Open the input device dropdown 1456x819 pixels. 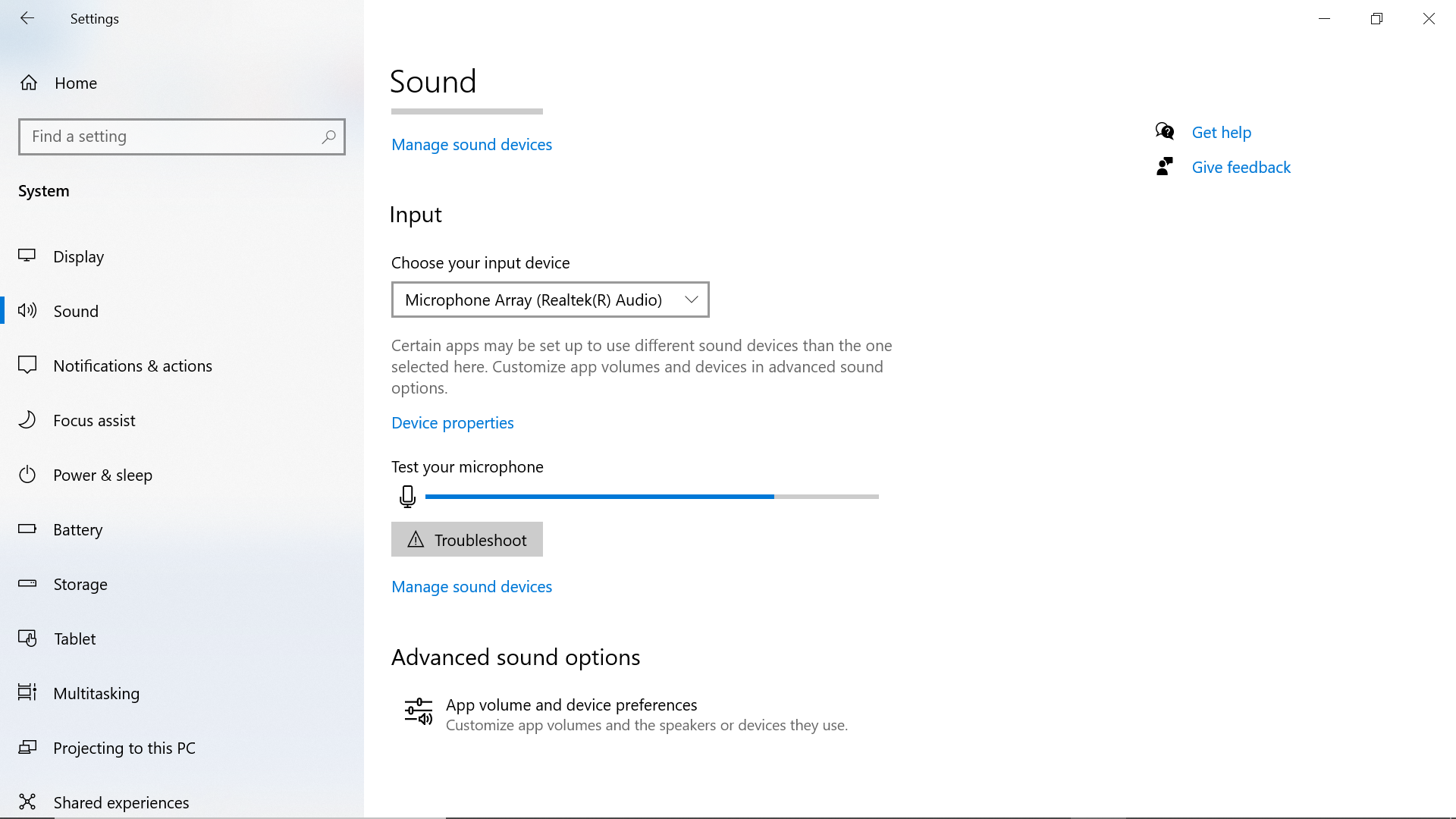(550, 300)
